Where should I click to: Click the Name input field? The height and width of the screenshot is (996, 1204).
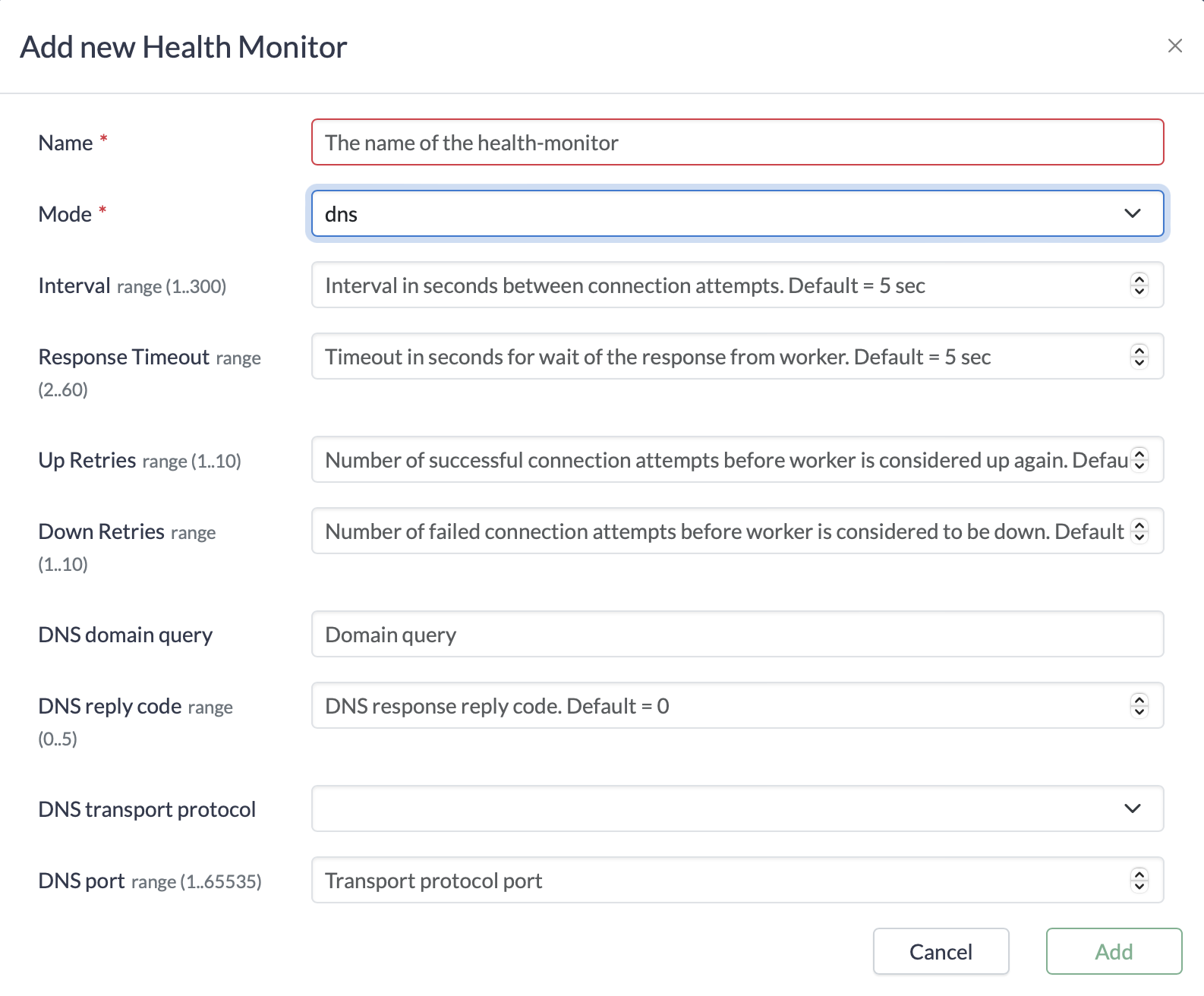[x=736, y=142]
